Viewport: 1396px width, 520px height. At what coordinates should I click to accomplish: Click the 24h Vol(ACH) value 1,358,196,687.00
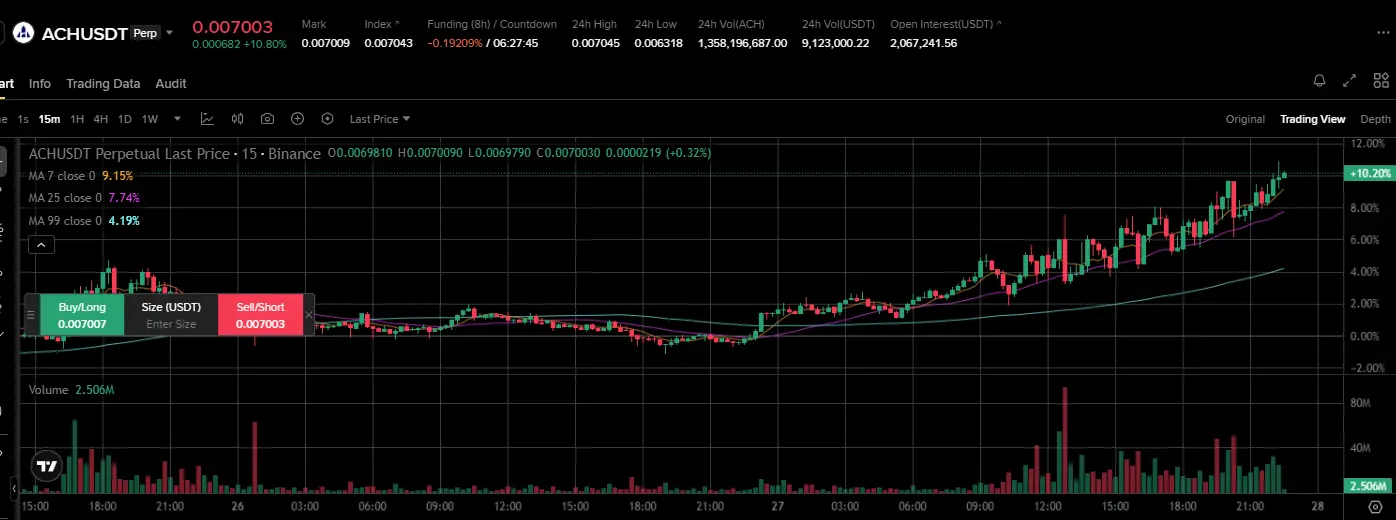click(x=743, y=43)
